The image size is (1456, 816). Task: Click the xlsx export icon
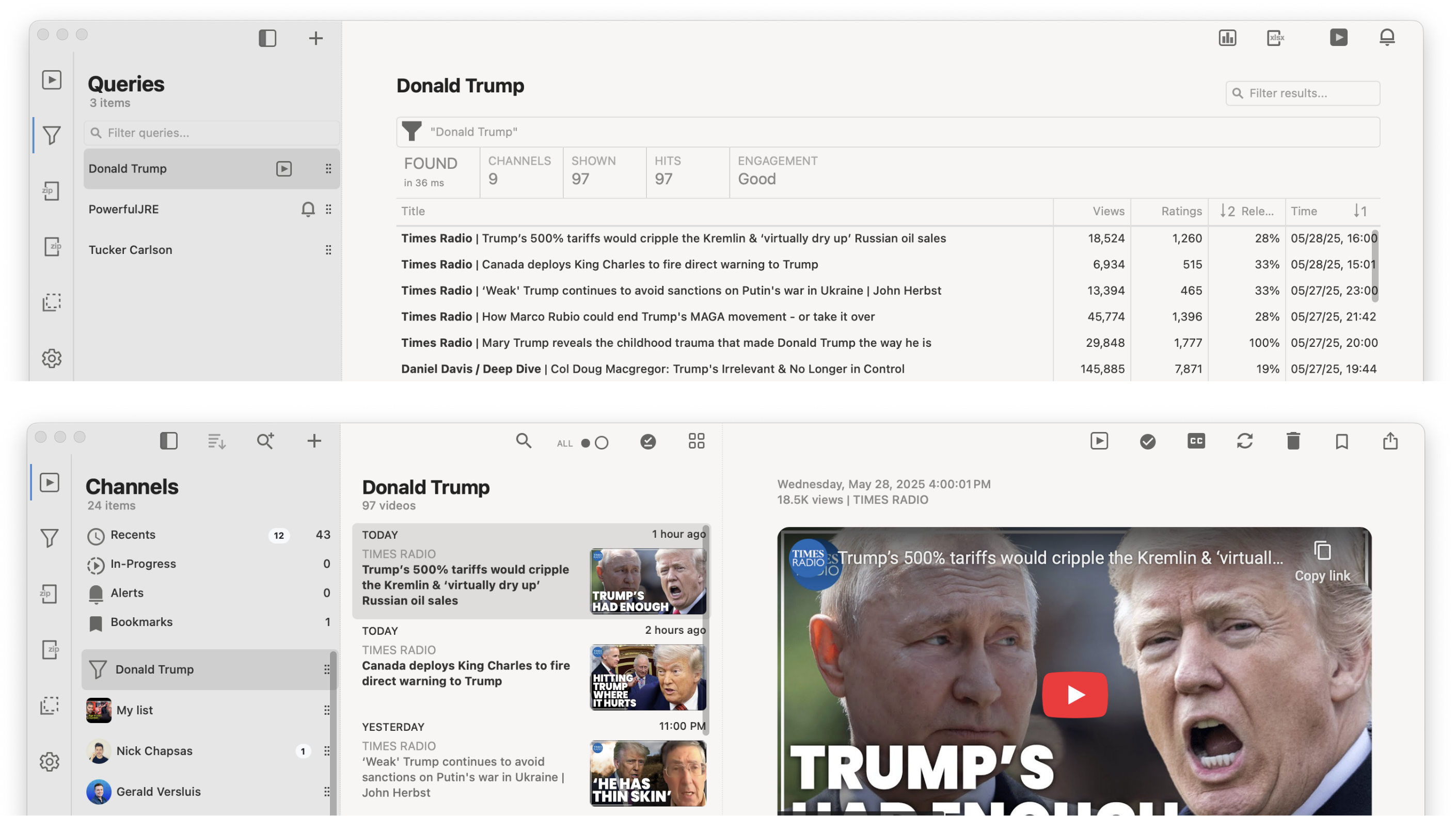pyautogui.click(x=1275, y=38)
